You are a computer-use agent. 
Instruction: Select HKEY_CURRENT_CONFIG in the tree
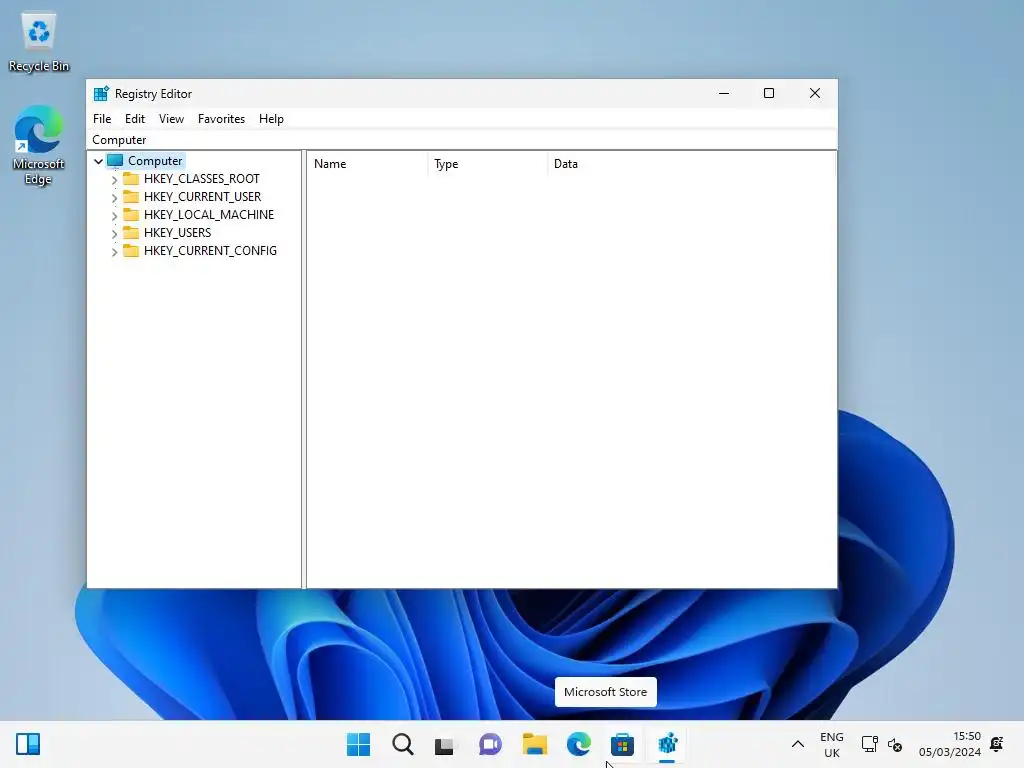[x=210, y=251]
